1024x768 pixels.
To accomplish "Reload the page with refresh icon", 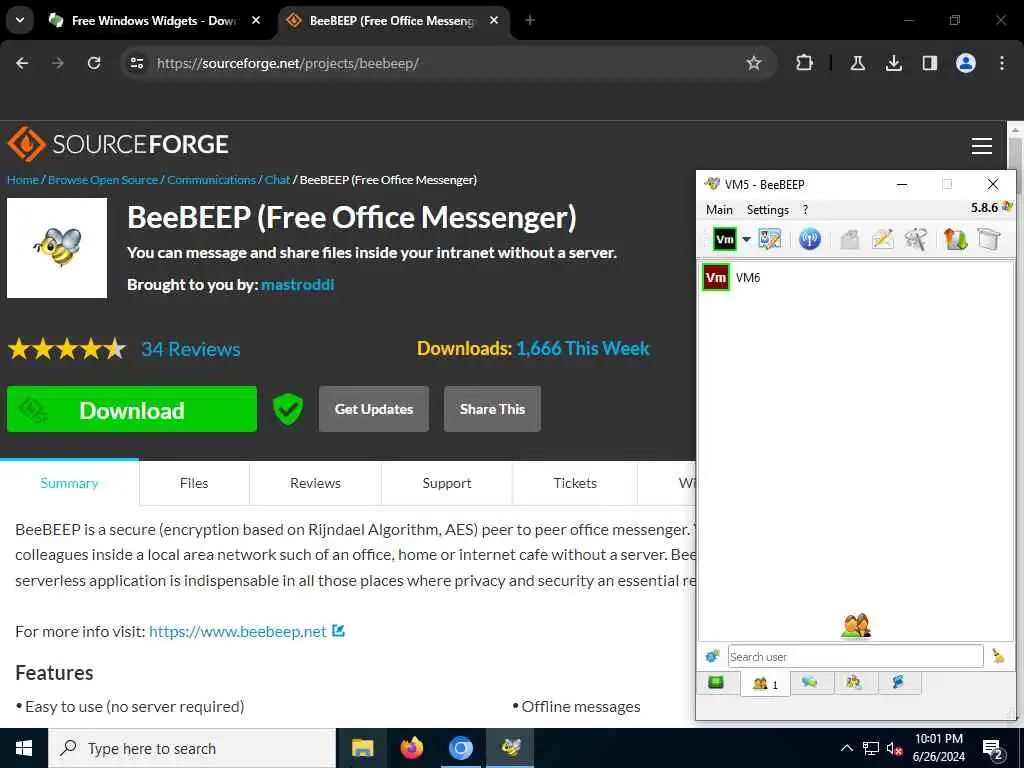I will point(94,63).
